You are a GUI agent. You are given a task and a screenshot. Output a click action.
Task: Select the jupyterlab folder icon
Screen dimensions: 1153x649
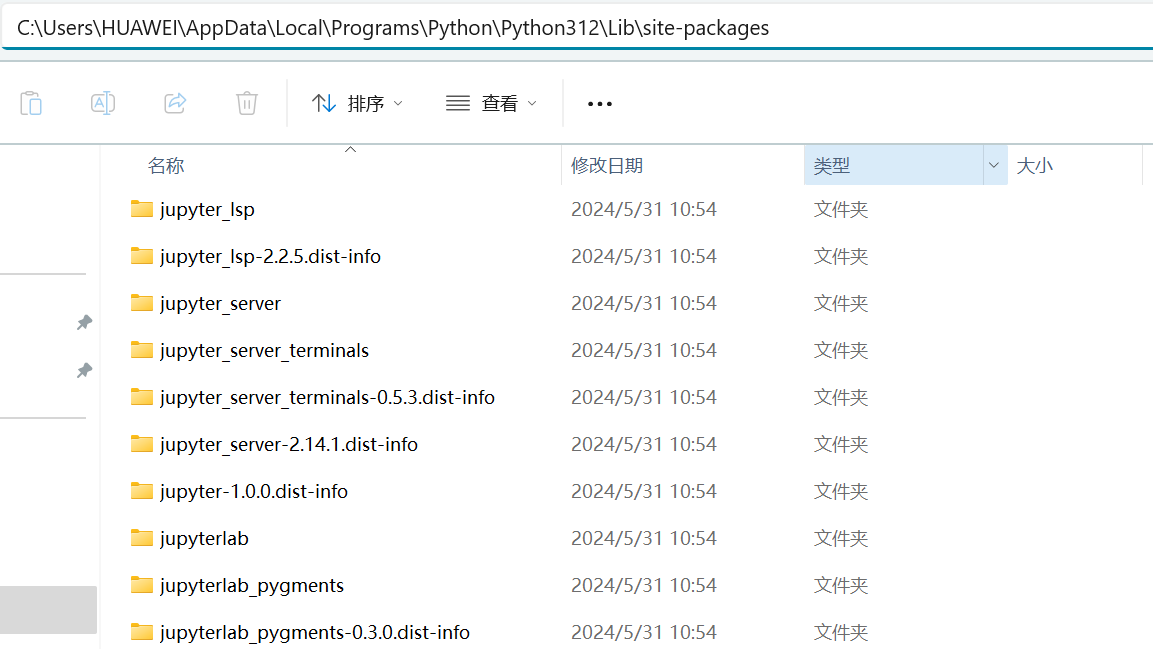click(142, 538)
